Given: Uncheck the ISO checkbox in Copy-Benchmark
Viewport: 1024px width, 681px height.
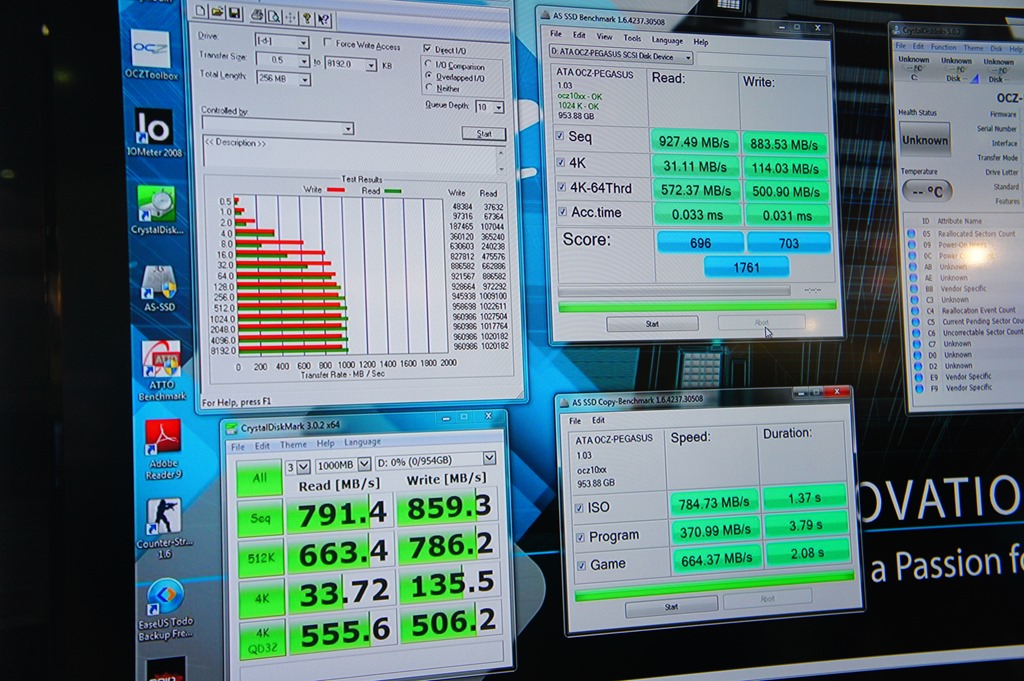Looking at the screenshot, I should 579,508.
